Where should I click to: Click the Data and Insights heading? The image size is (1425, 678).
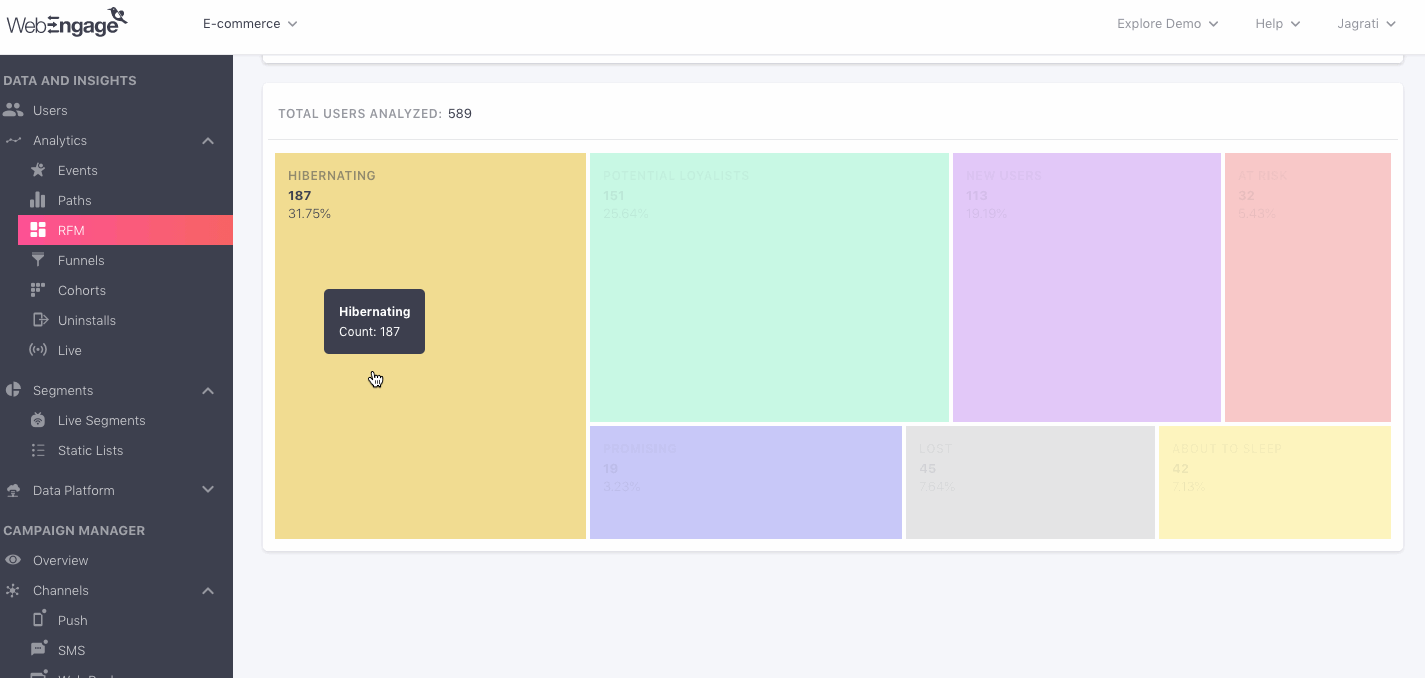[x=70, y=80]
